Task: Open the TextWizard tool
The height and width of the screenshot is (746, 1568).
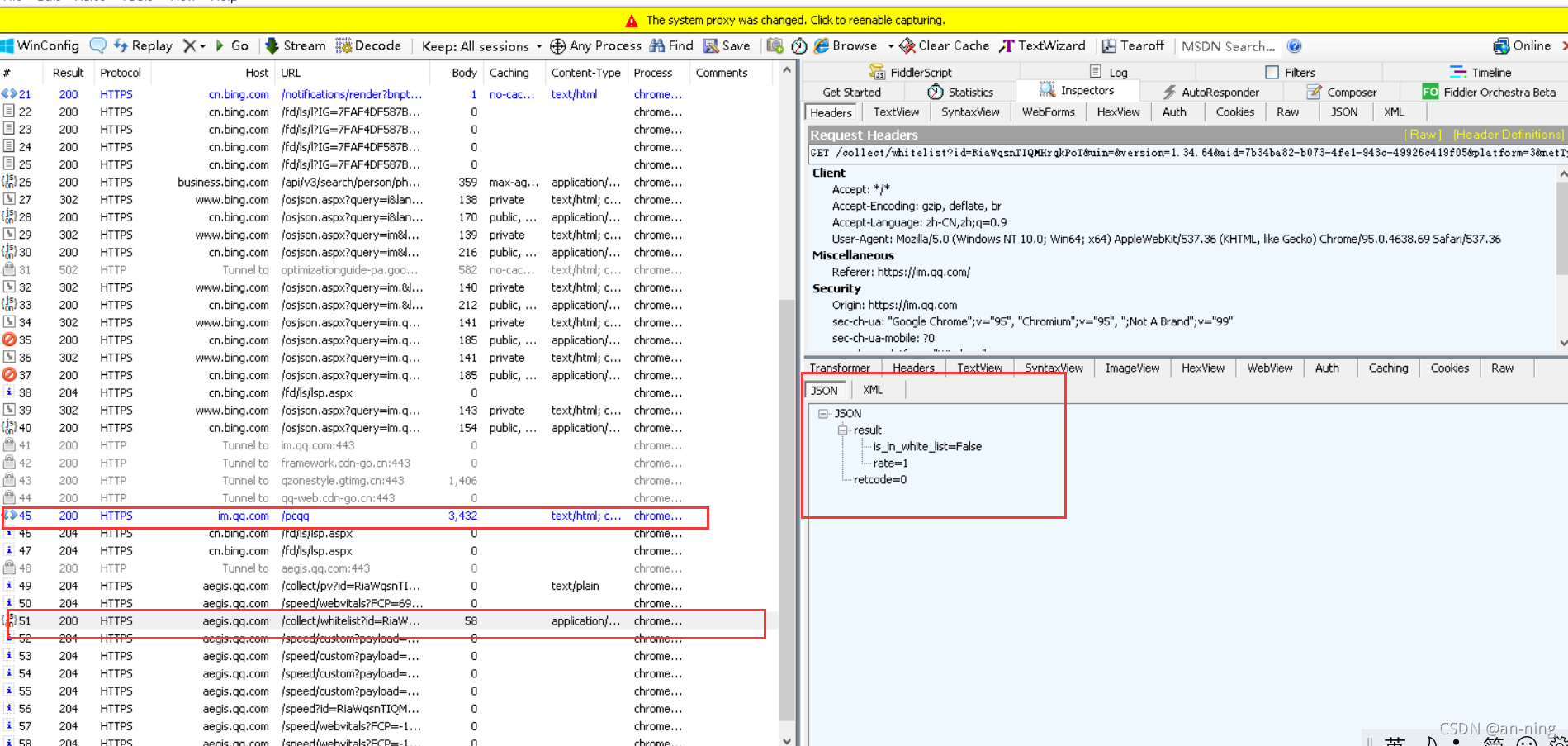Action: (1042, 46)
